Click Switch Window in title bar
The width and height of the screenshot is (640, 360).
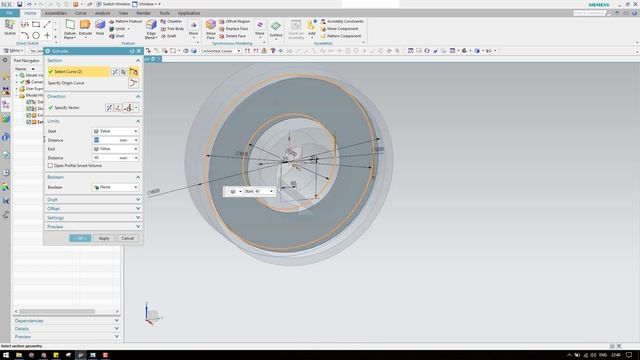click(x=113, y=4)
